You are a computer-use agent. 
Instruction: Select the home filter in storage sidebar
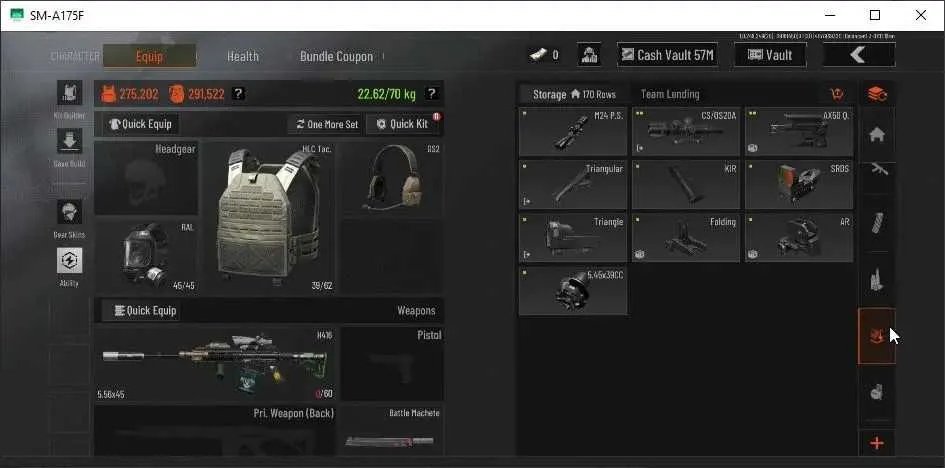(x=877, y=136)
